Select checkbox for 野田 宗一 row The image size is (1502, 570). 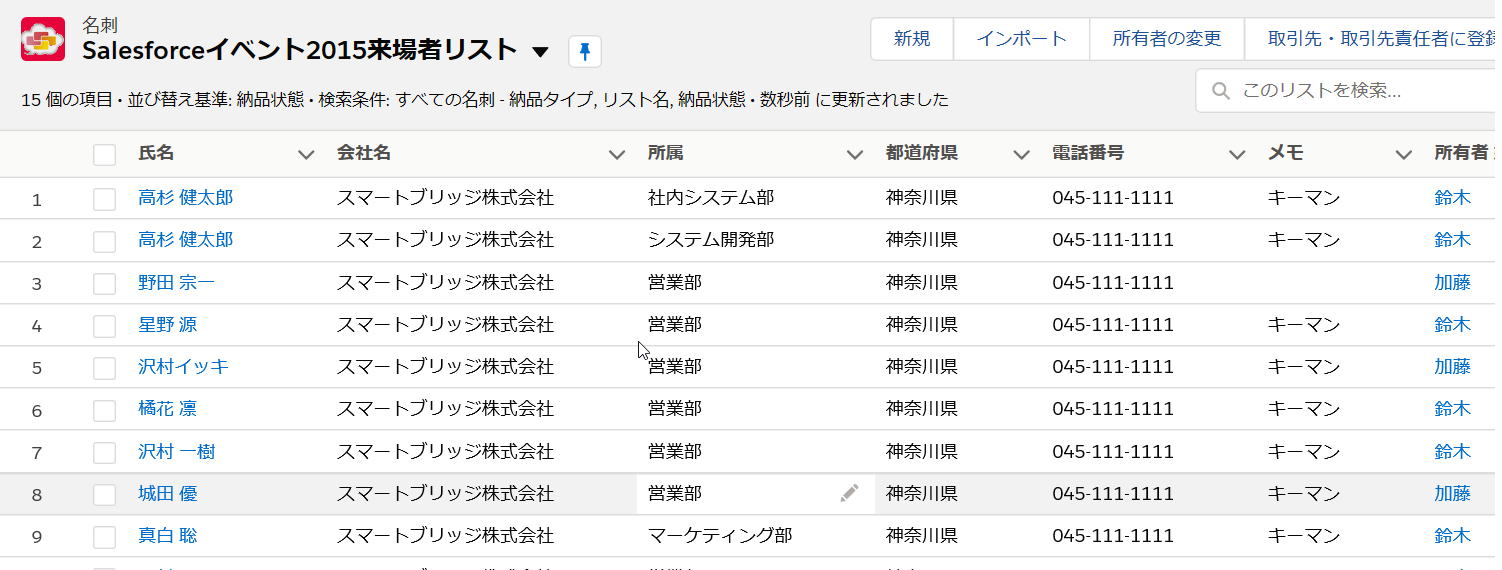coord(104,284)
